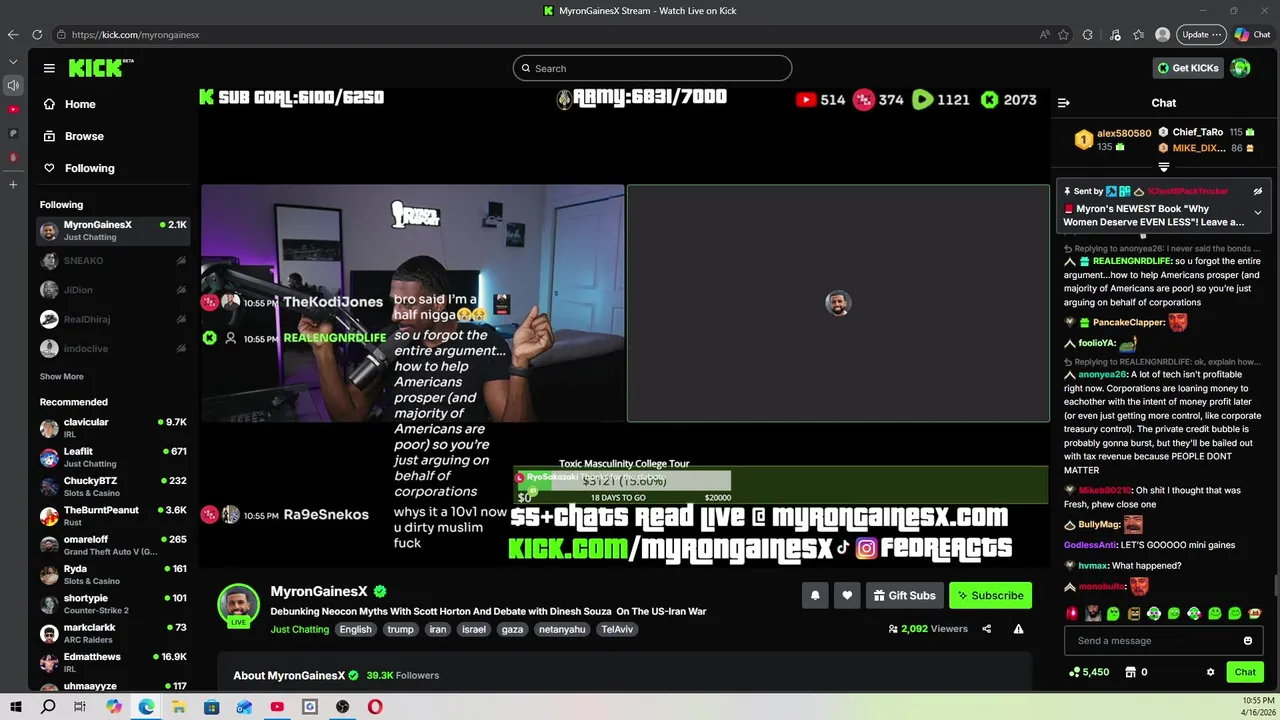Click the iran tag

[x=437, y=629]
